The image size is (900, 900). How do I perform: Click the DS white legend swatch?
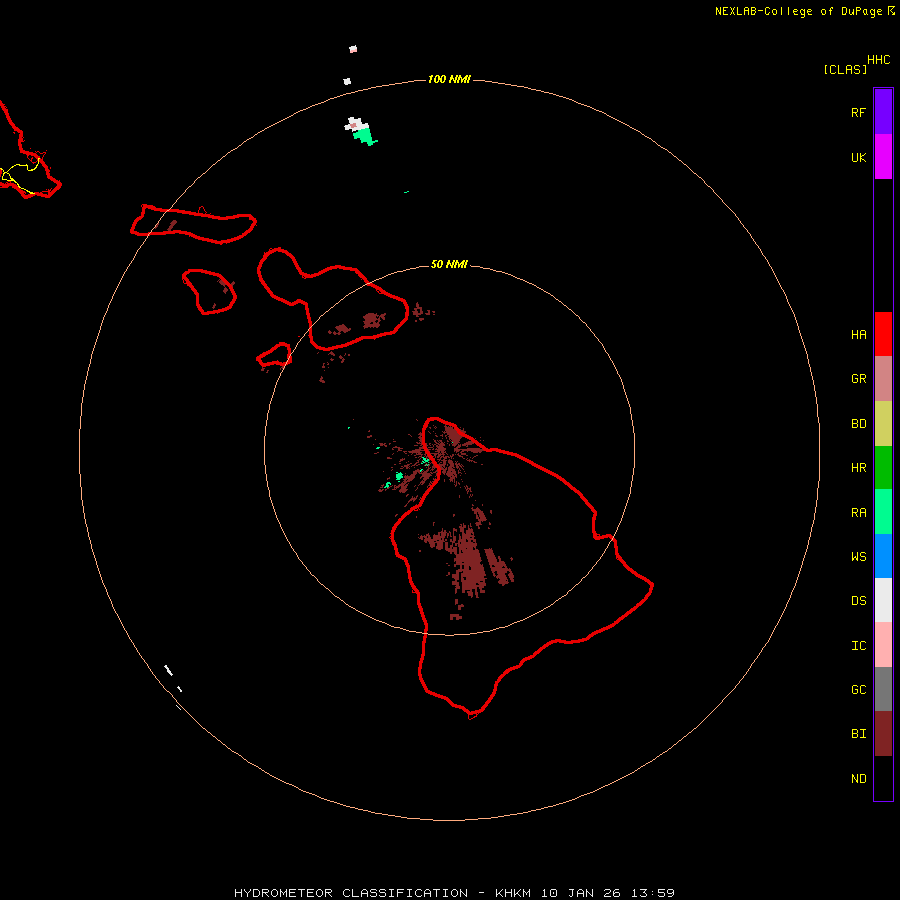click(883, 600)
